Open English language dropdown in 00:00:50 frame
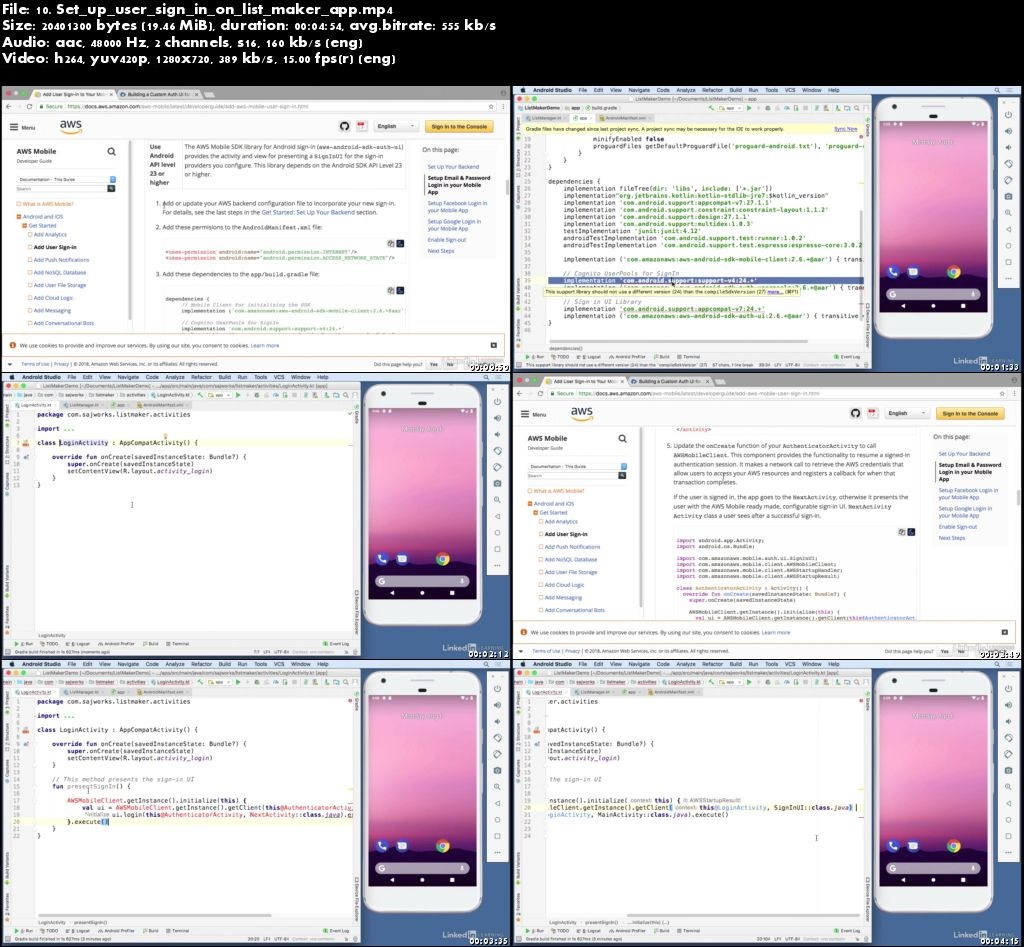Image resolution: width=1024 pixels, height=947 pixels. (395, 126)
